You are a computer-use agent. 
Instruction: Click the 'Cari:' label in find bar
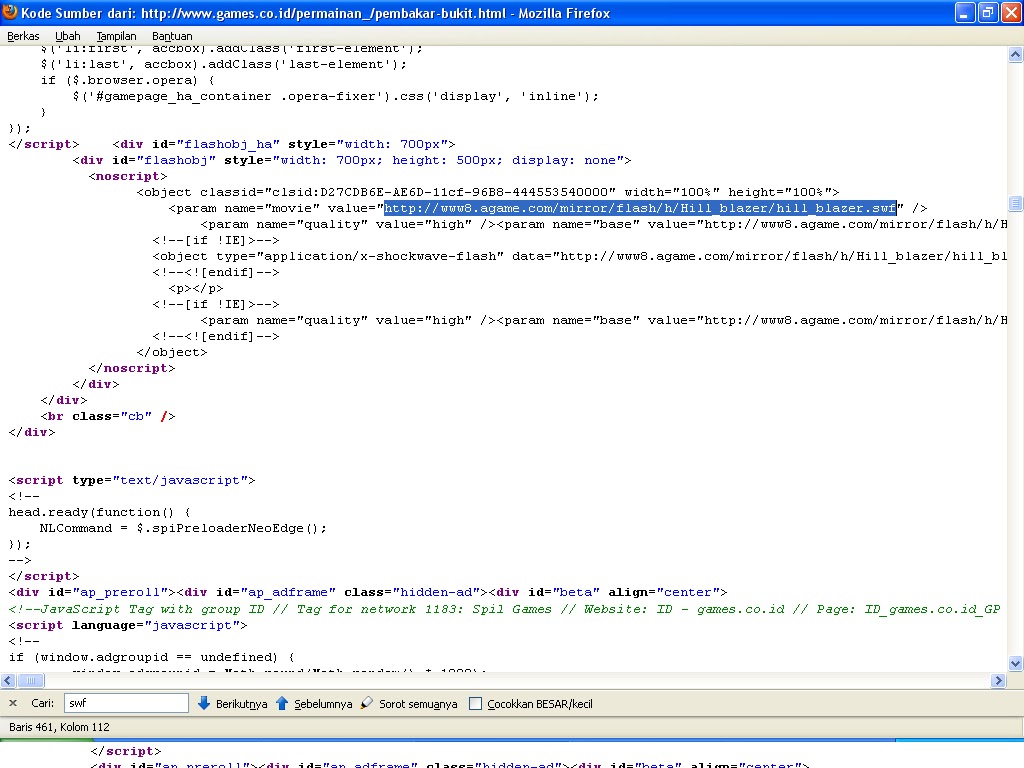point(42,703)
